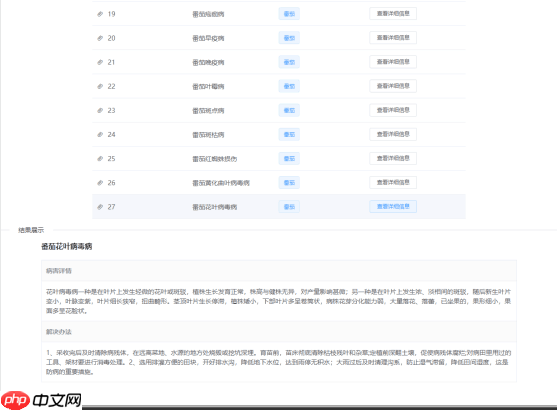The width and height of the screenshot is (557, 410).
Task: View detailed info for row 22
Action: [393, 86]
